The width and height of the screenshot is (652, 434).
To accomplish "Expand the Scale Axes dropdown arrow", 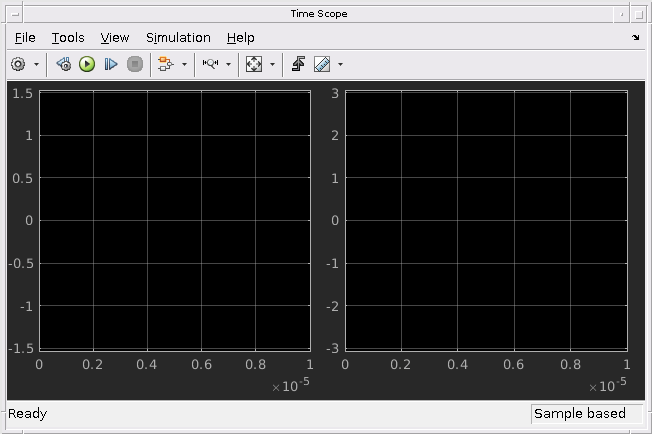I will coord(272,64).
